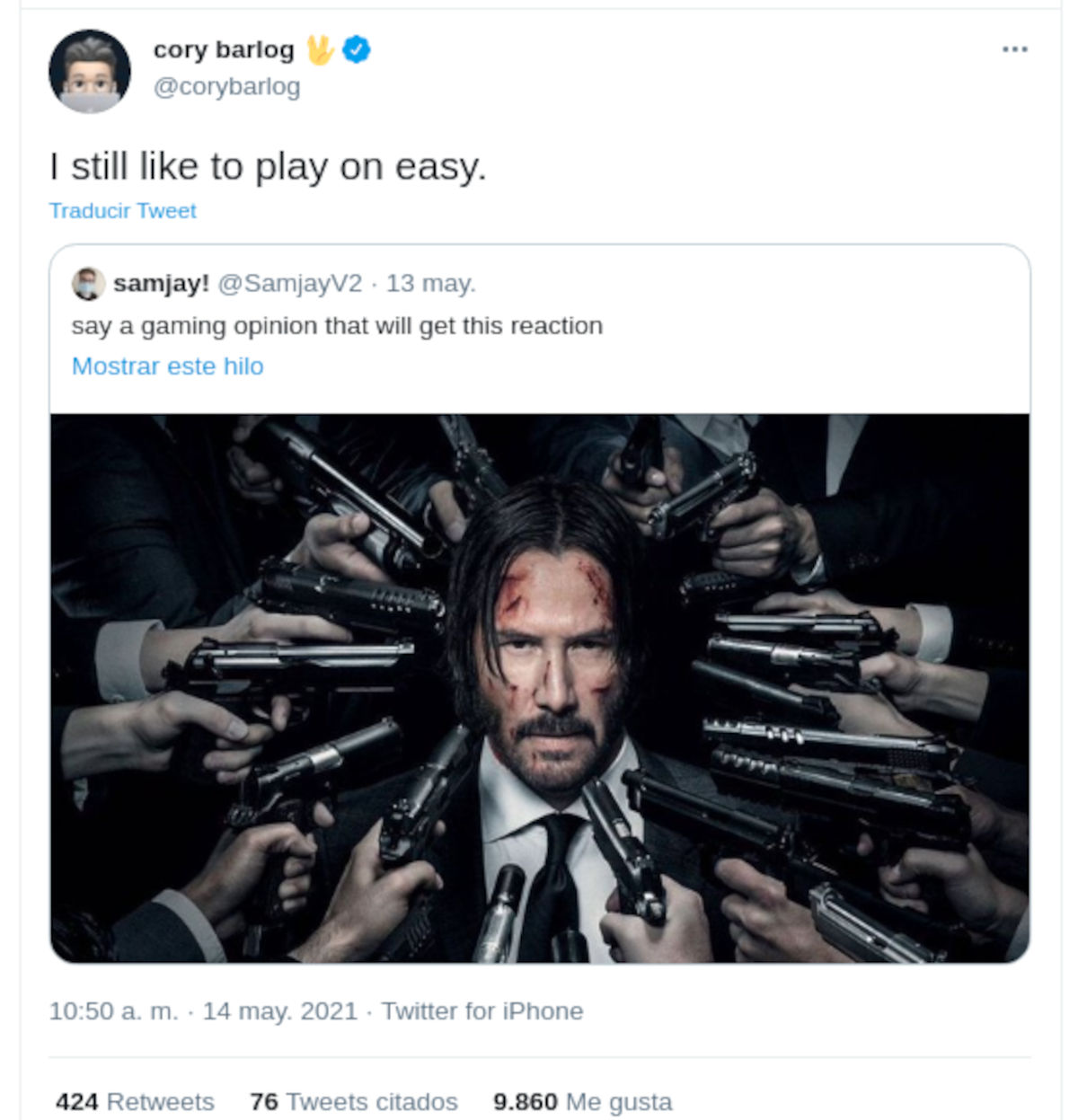Click the @SamjayV2 handle
Viewport: 1078px width, 1120px height.
[290, 284]
